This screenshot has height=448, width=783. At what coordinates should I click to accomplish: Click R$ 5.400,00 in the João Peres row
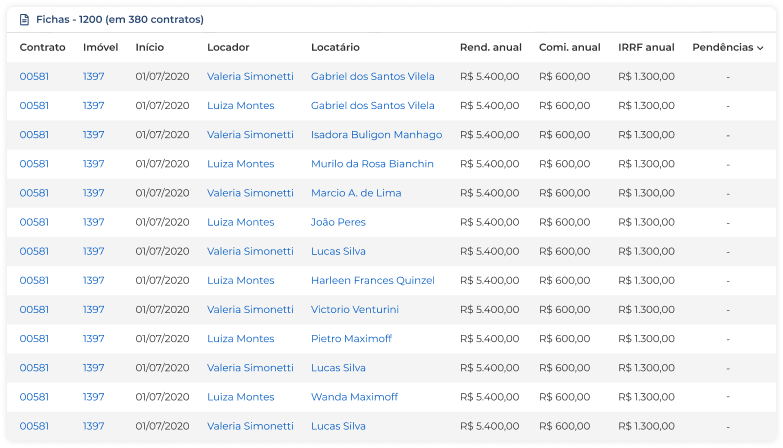click(489, 222)
